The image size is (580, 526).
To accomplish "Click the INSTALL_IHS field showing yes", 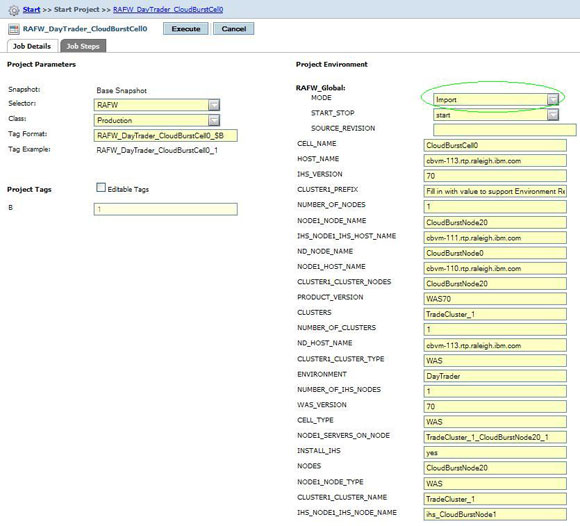I will tap(495, 452).
